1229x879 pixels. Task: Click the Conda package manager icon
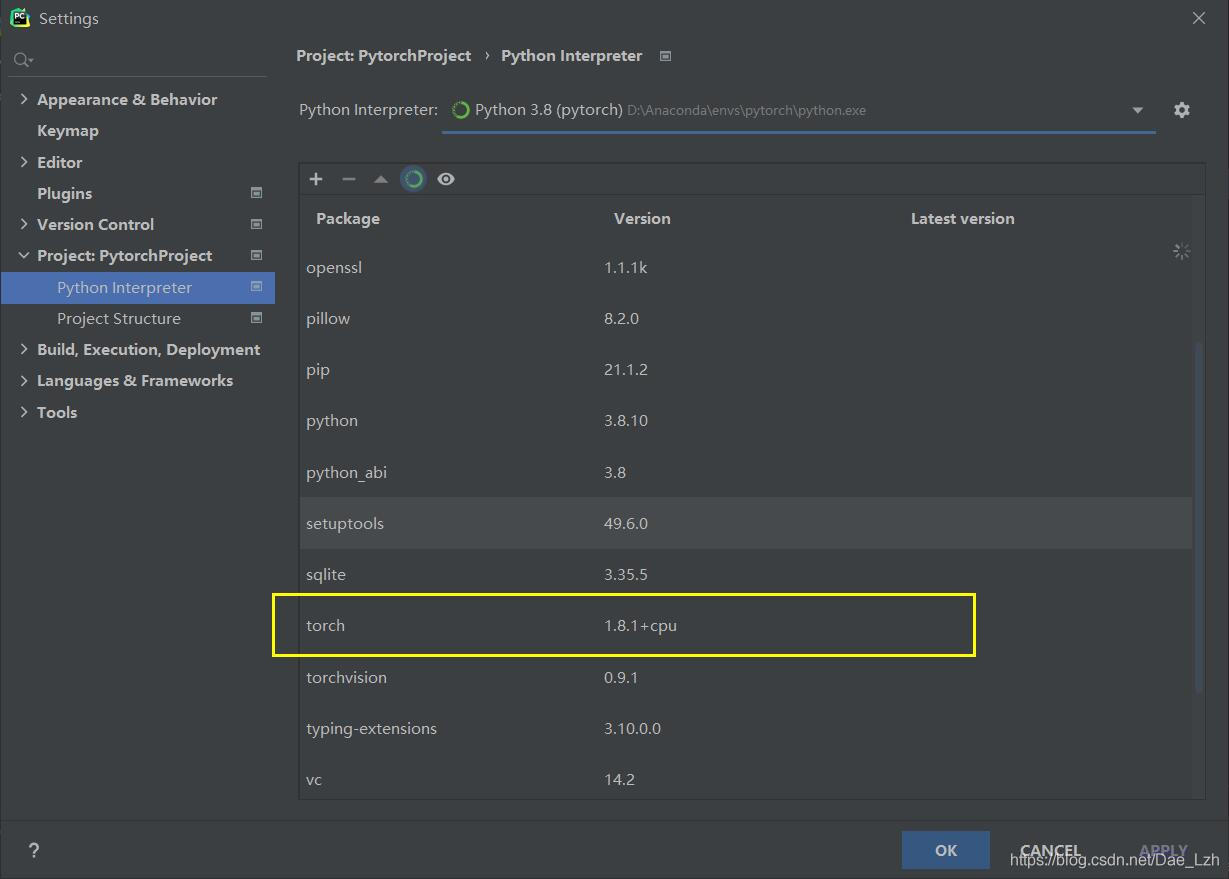(x=413, y=179)
